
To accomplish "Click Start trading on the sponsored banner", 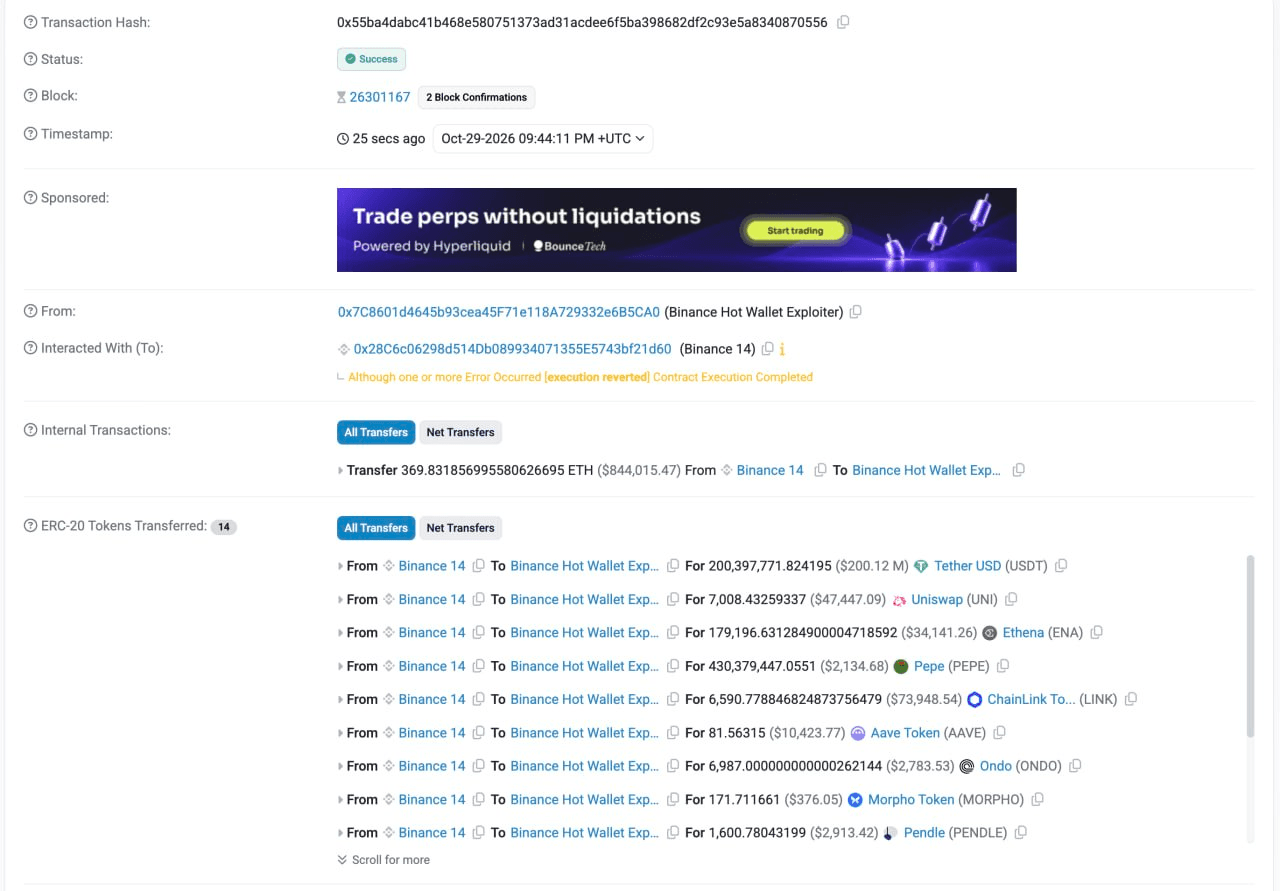I will coord(796,231).
